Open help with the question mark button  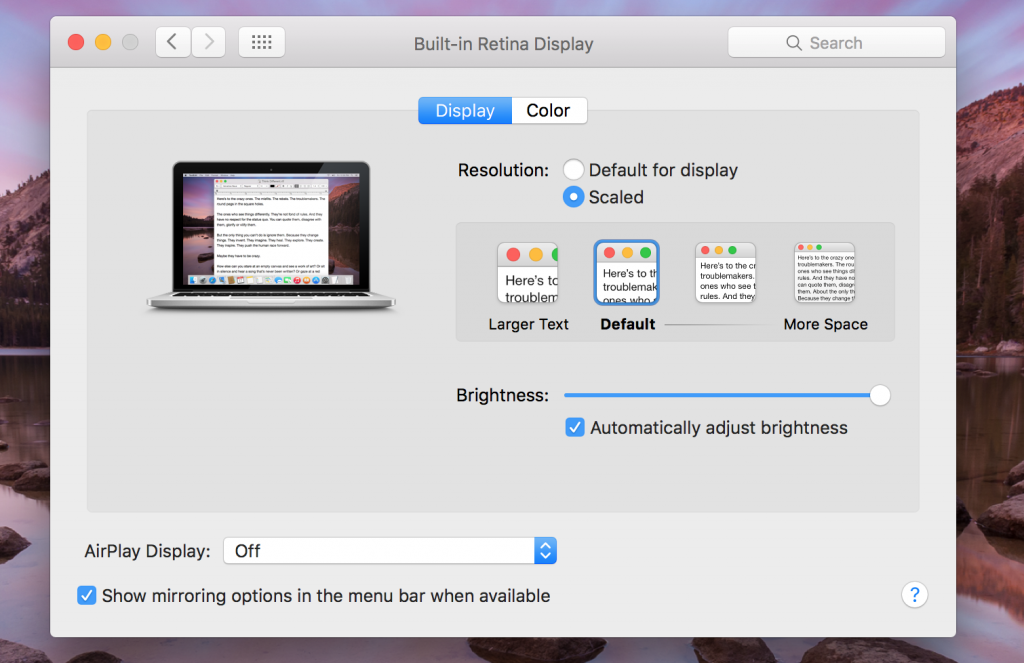pos(914,595)
